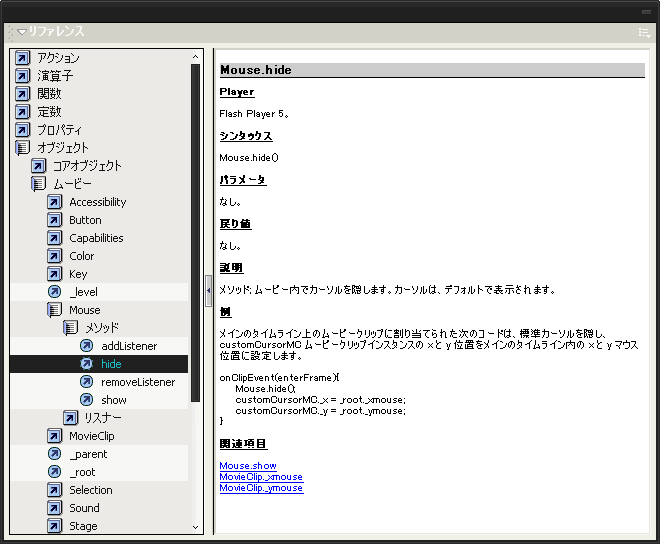Follow the Mouse.show link
This screenshot has height=544, width=660.
click(248, 466)
